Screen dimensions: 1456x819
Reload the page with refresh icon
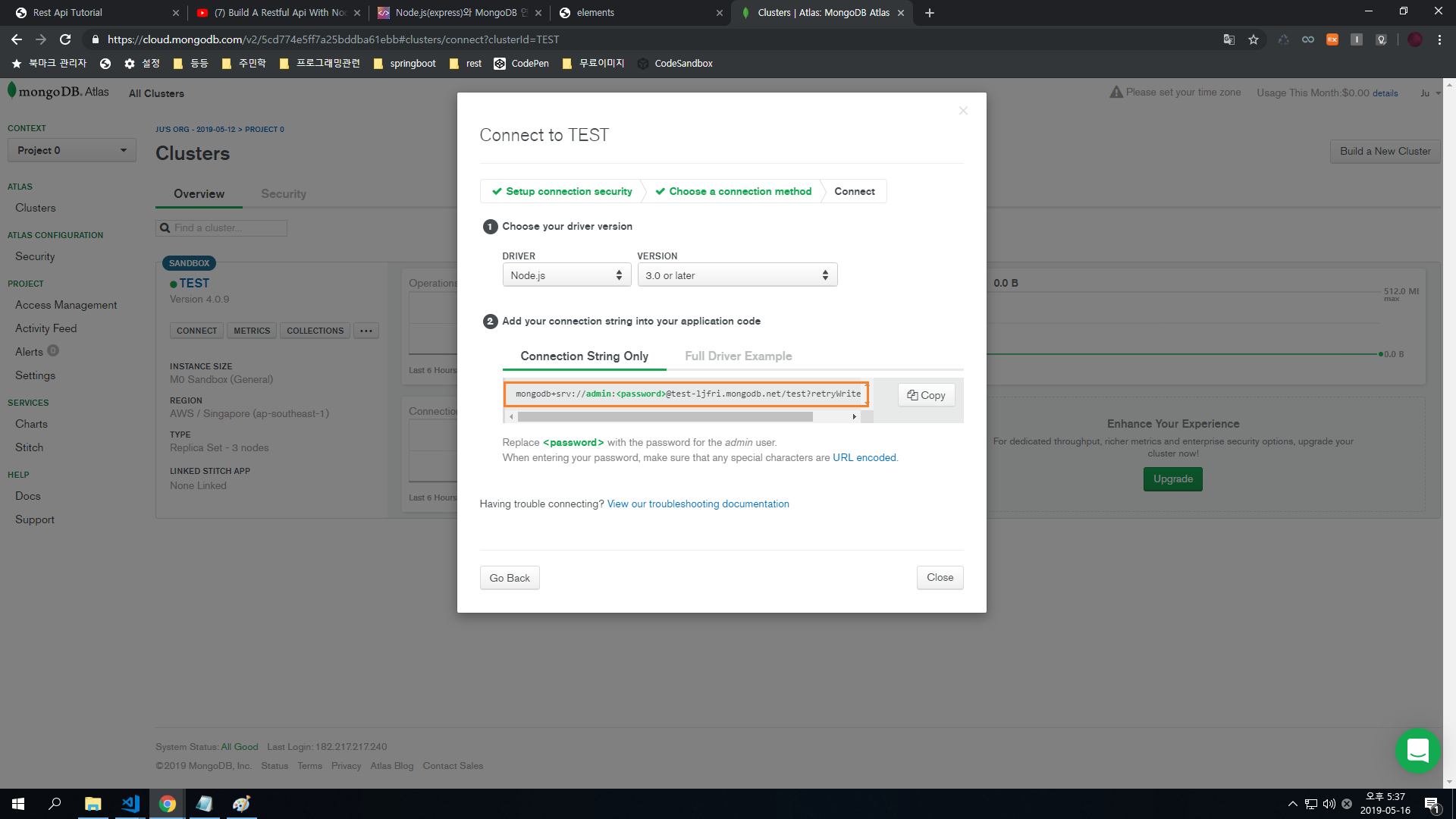coord(65,39)
